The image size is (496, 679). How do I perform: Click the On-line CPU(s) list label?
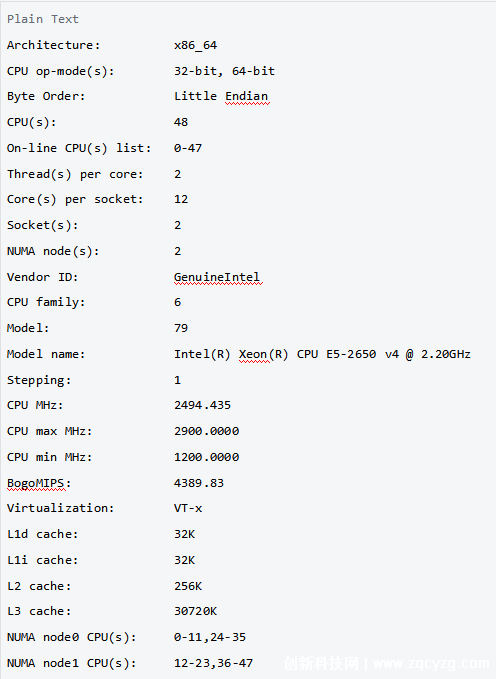pyautogui.click(x=79, y=148)
